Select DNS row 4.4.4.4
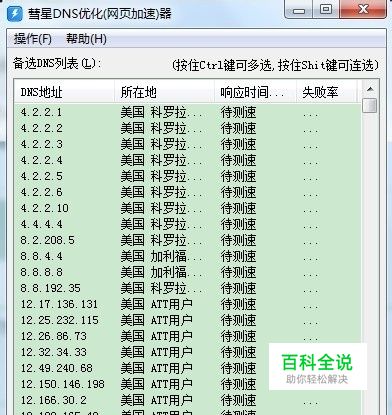This screenshot has width=392, height=415. point(188,224)
